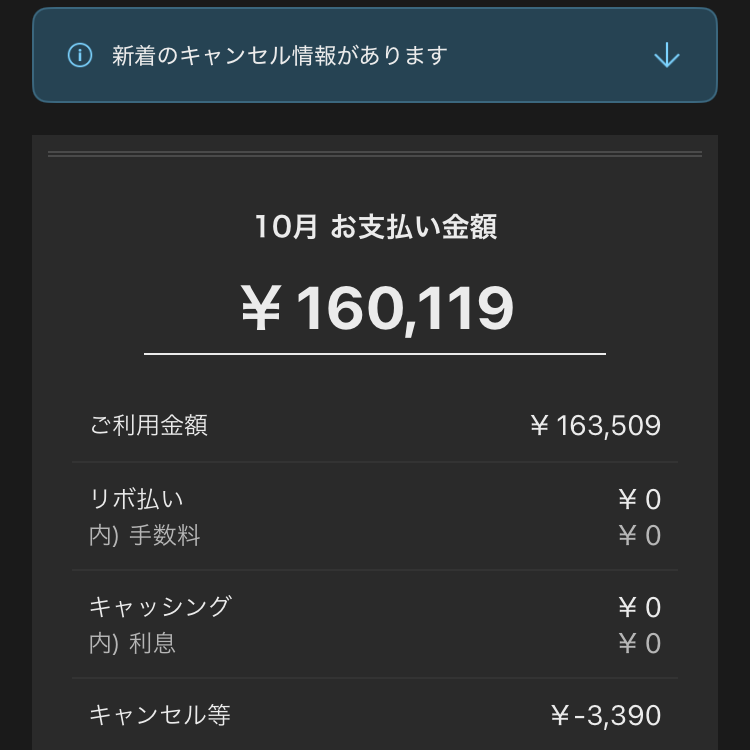
Task: Open the 新着のキャンセル情報があります notice
Action: [x=280, y=55]
